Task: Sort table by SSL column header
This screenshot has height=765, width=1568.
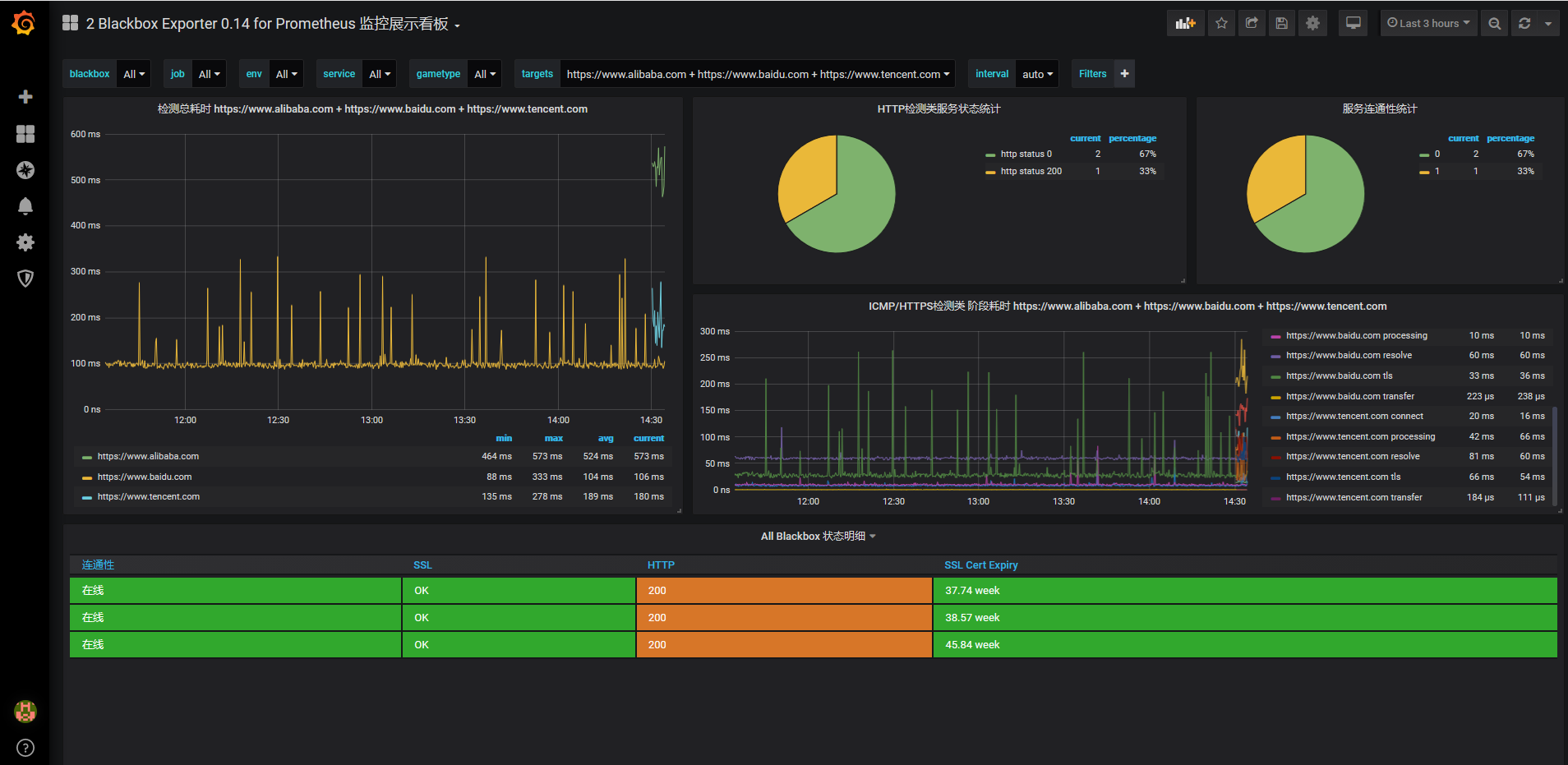Action: point(422,565)
